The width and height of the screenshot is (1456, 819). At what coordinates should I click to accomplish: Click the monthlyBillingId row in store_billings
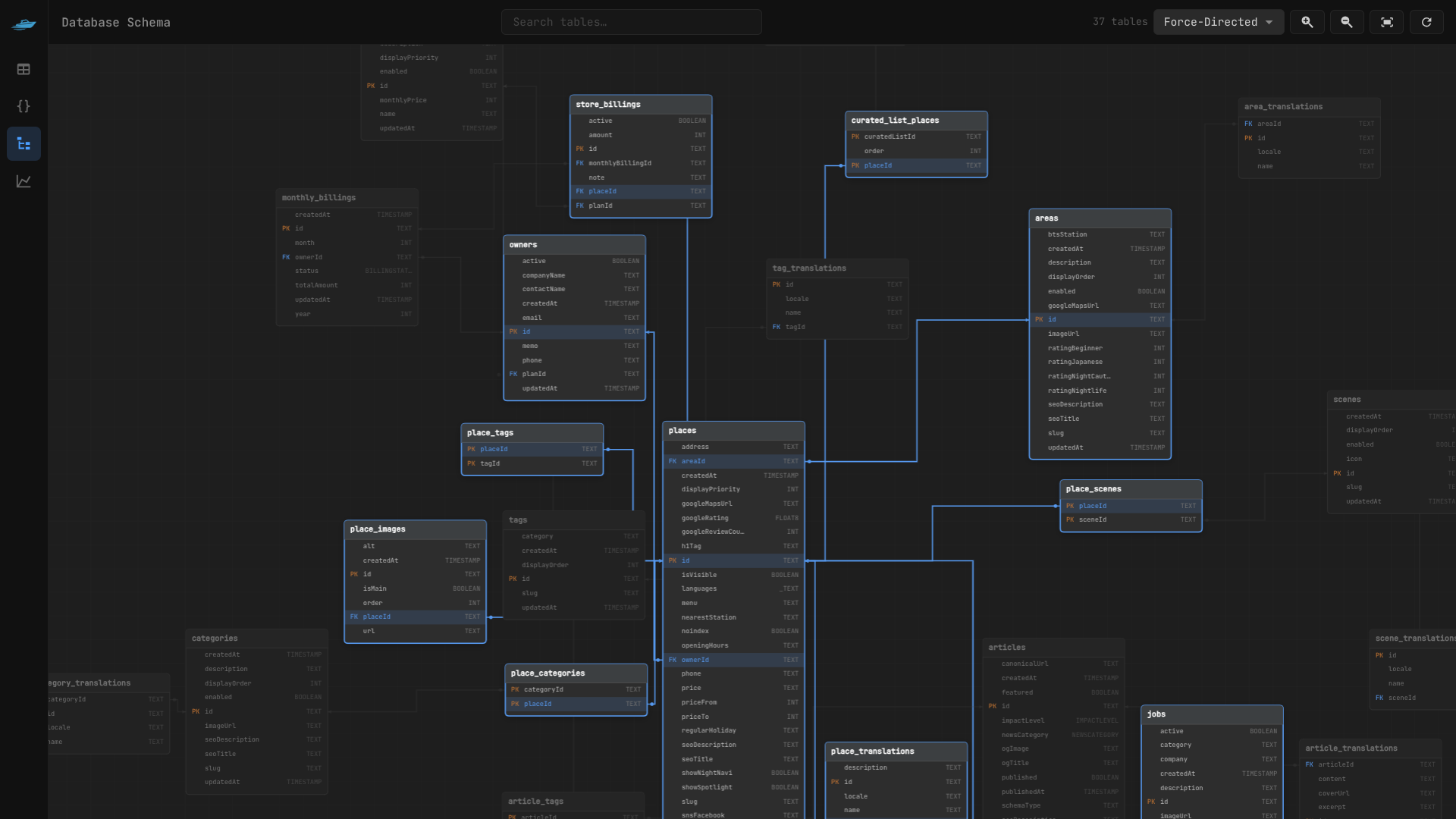click(x=641, y=163)
